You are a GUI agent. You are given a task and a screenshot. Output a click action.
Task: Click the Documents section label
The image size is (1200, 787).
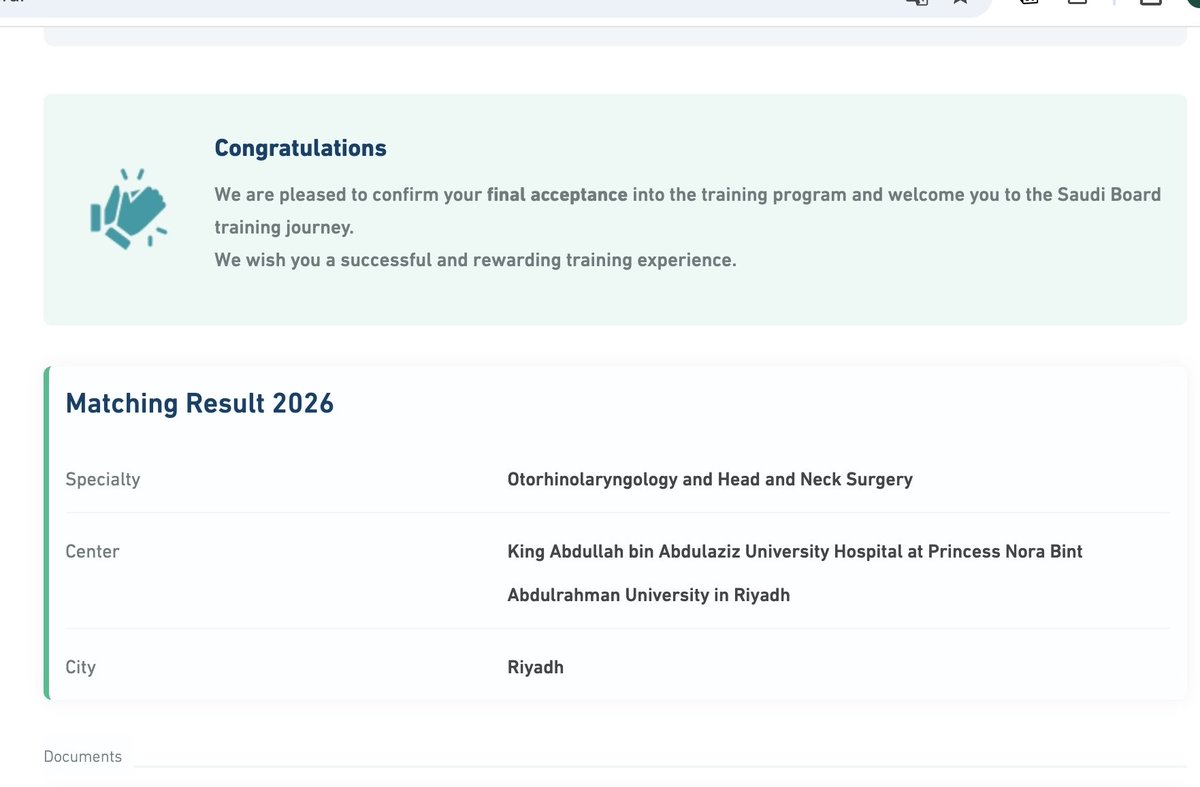(x=83, y=756)
